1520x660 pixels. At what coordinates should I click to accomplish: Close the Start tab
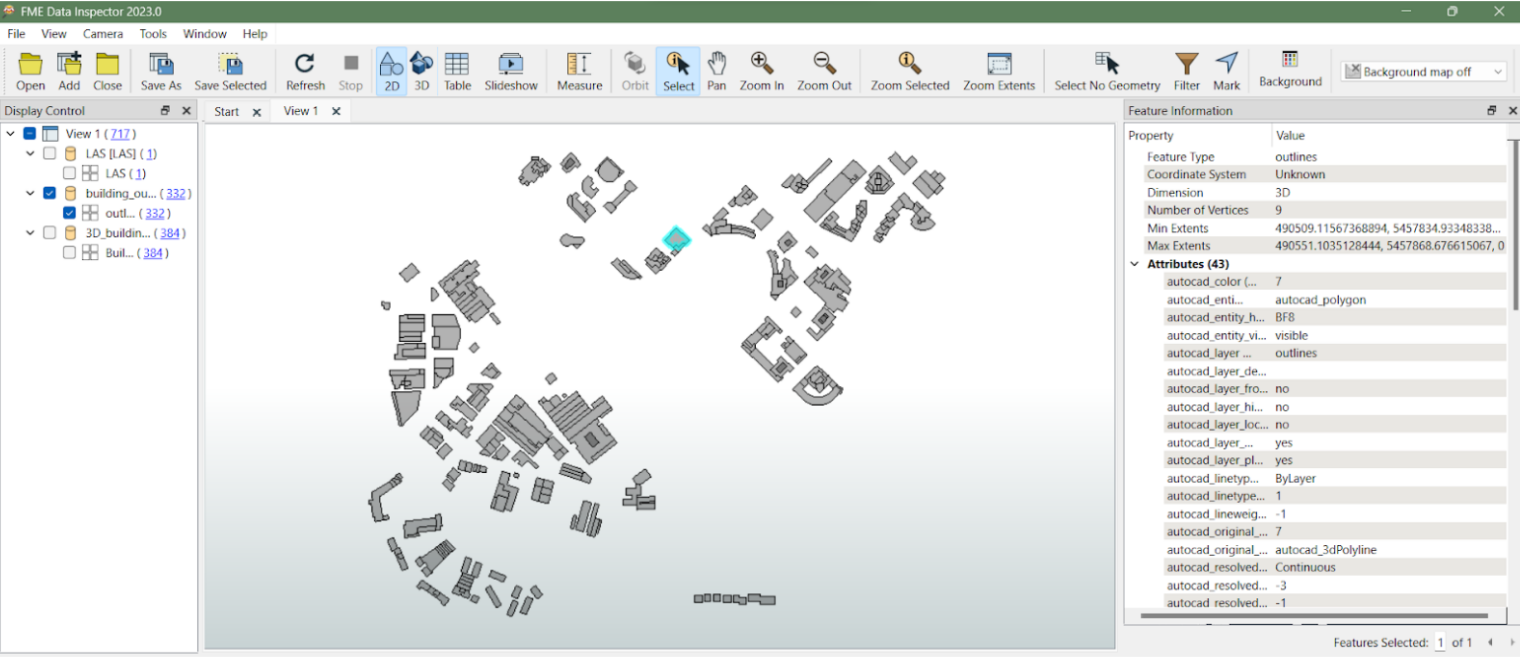tap(256, 112)
